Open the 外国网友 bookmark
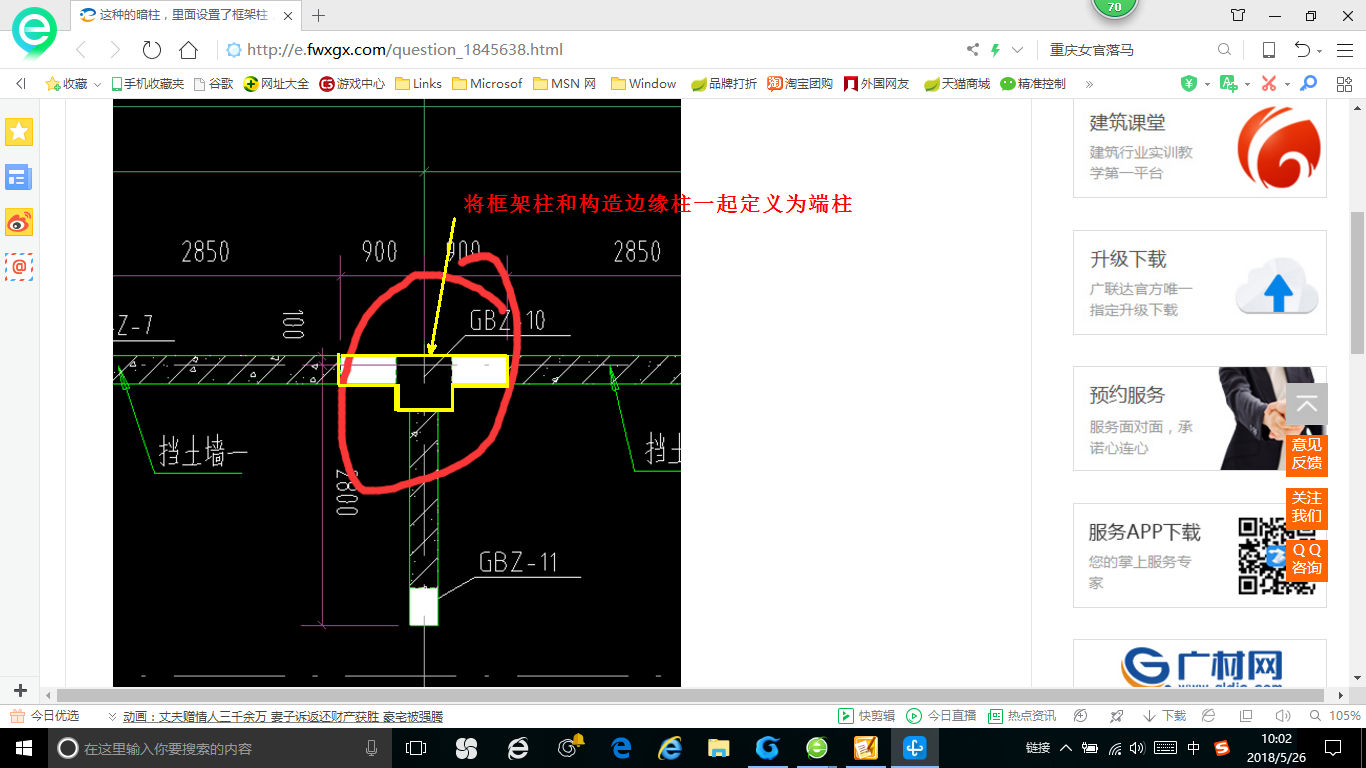1366x768 pixels. [877, 84]
